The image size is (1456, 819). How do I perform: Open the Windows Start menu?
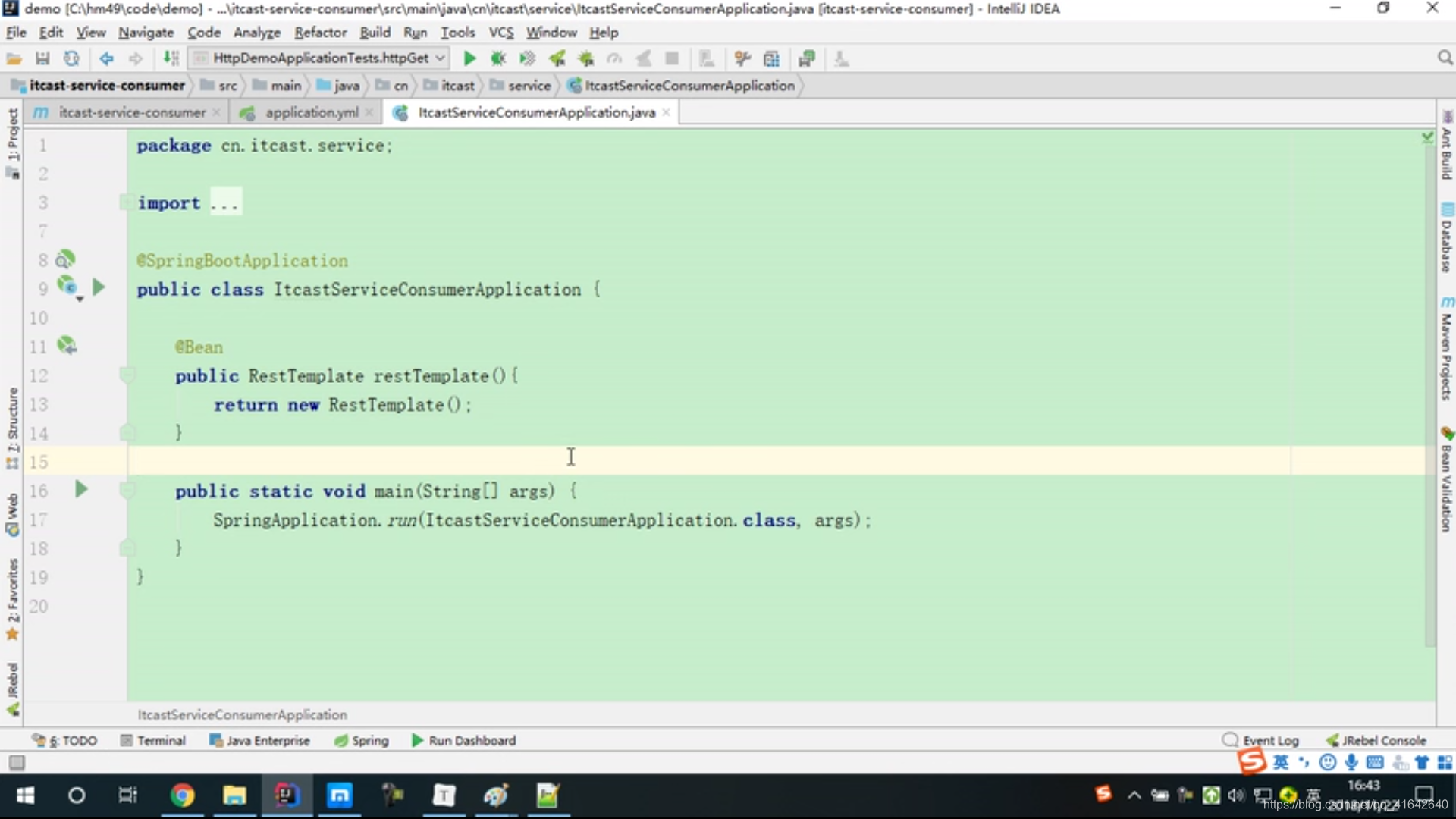click(x=25, y=795)
